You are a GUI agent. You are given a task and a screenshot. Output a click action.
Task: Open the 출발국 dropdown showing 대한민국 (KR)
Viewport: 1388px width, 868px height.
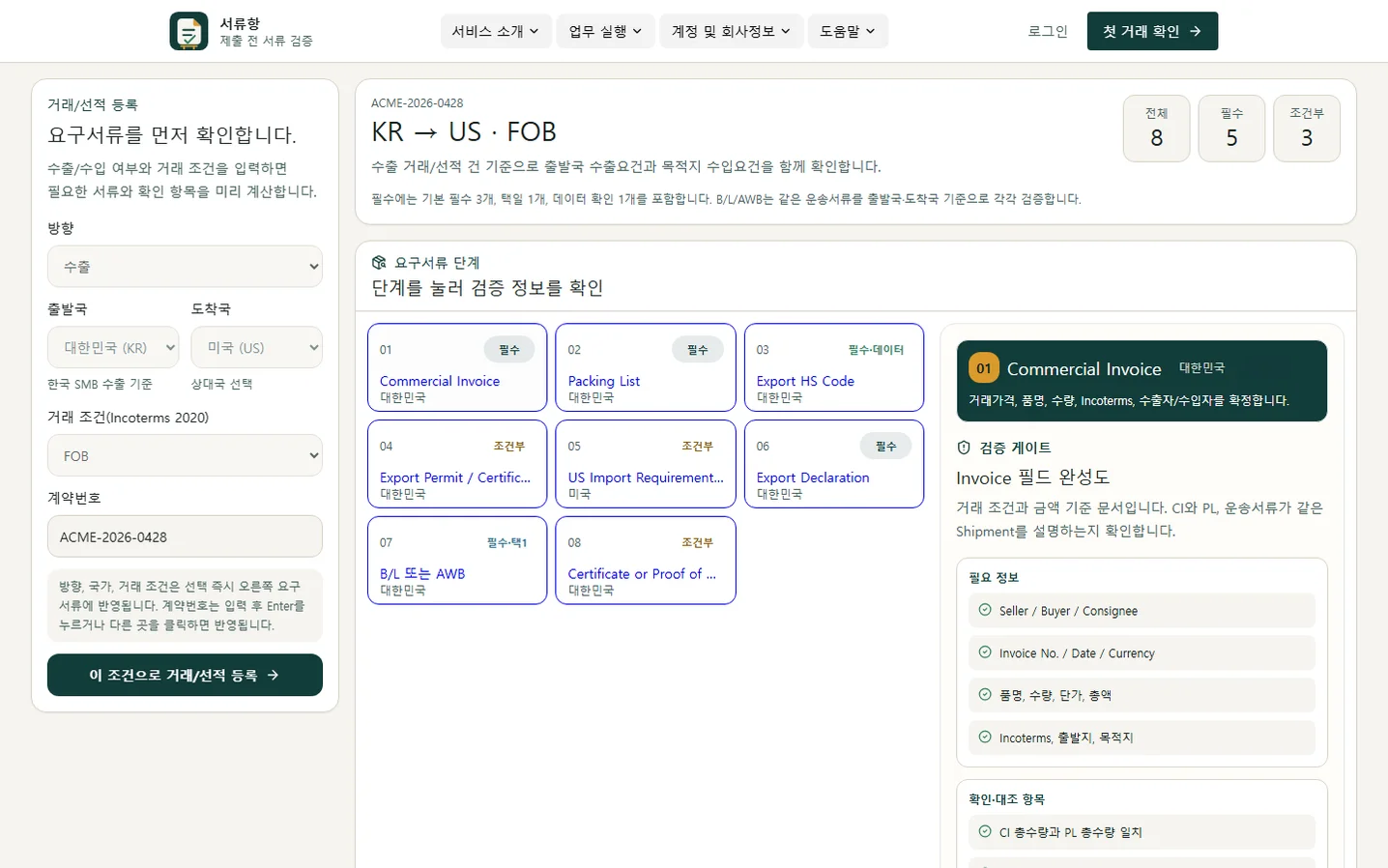113,348
